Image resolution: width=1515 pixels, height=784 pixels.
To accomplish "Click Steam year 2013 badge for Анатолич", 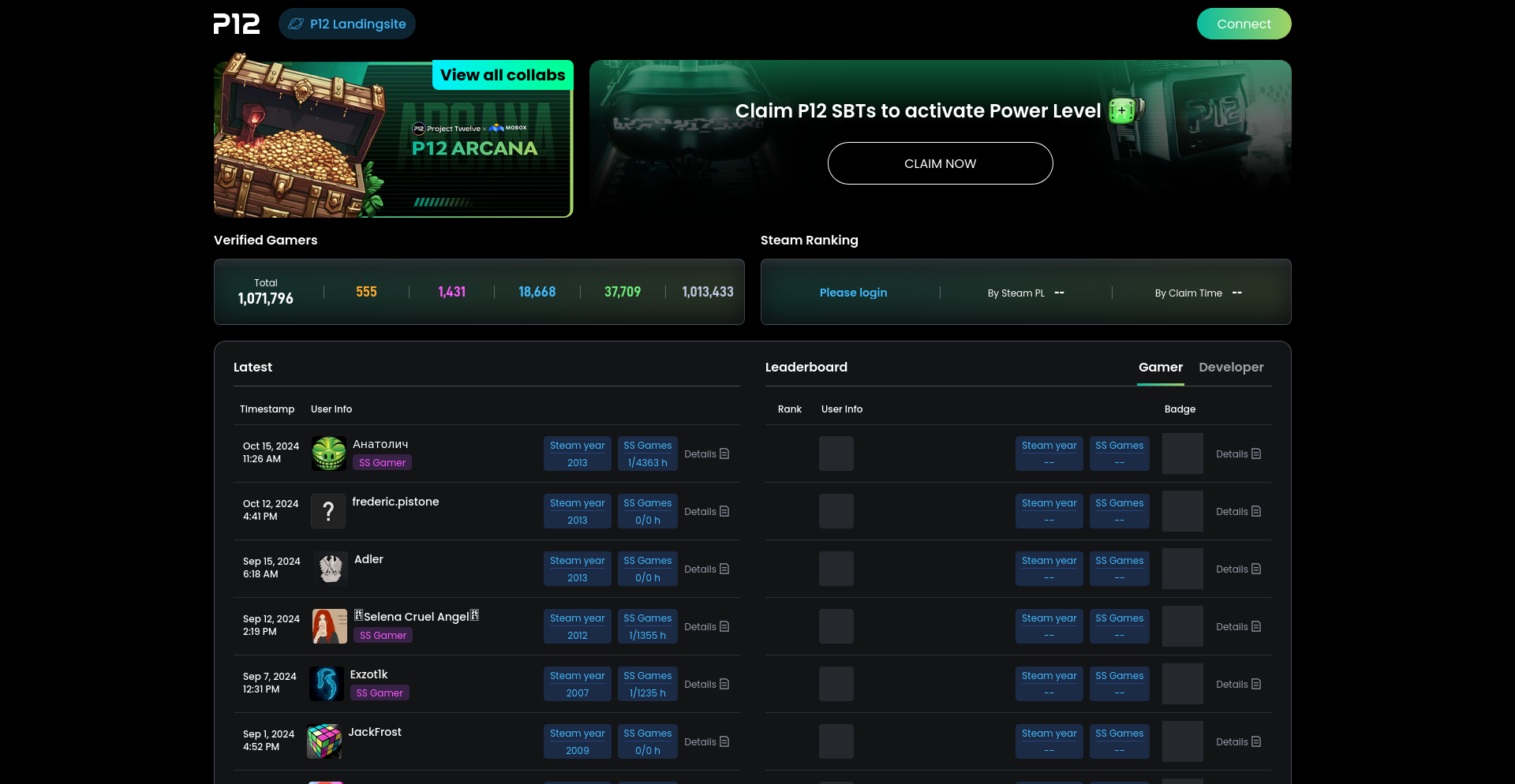I will click(578, 454).
